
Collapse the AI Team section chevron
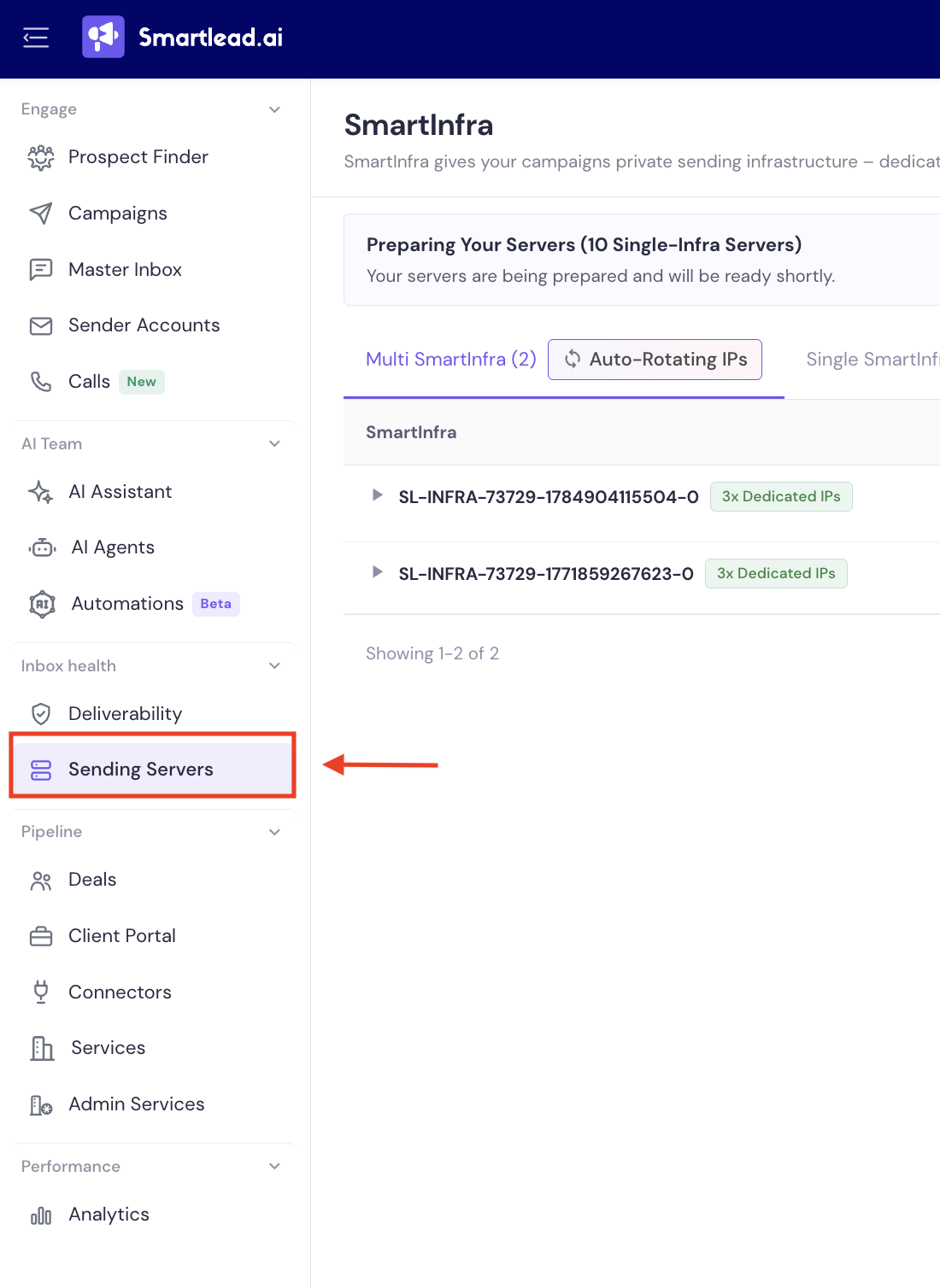pyautogui.click(x=274, y=443)
